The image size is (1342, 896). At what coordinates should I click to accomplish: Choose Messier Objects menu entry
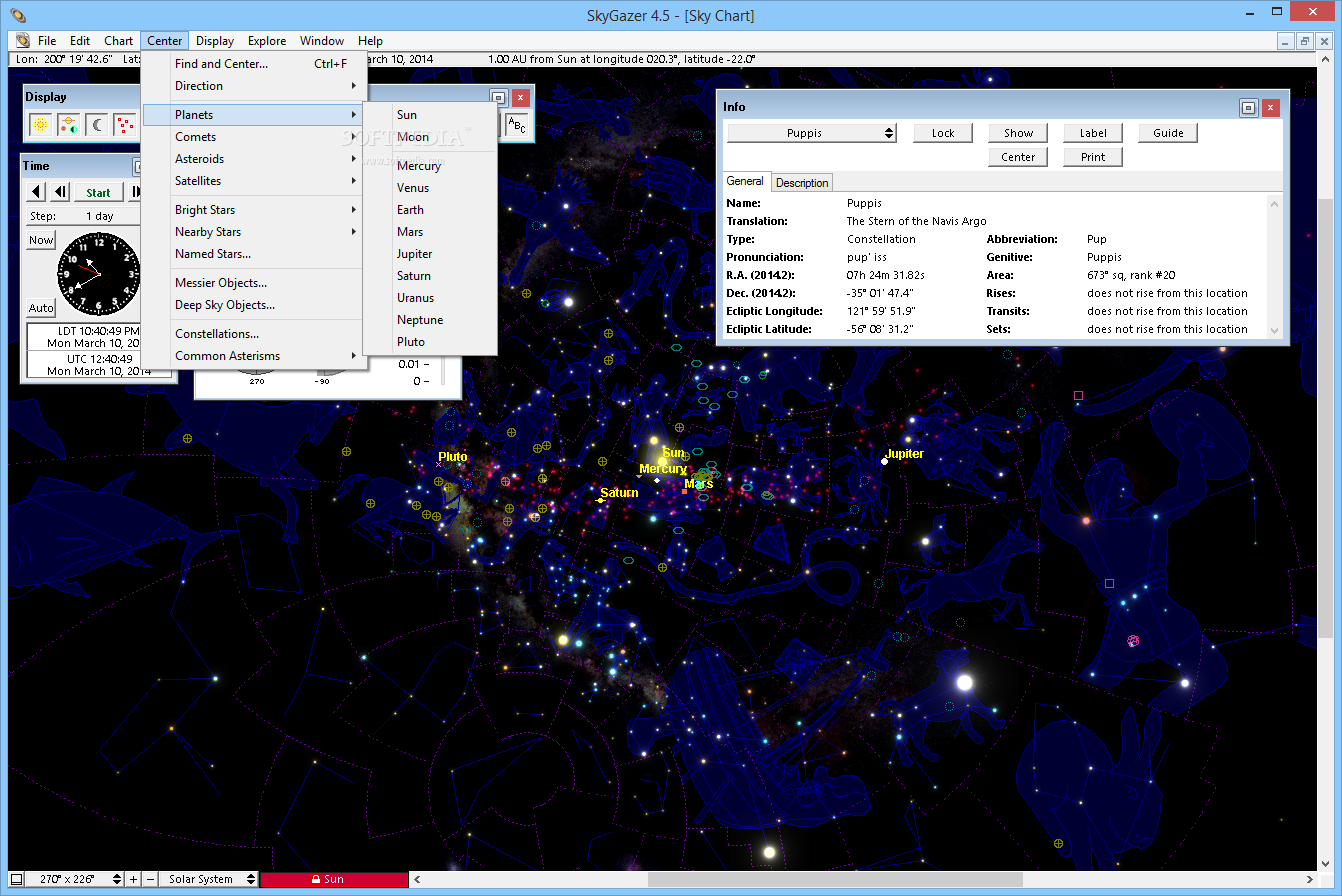(252, 283)
